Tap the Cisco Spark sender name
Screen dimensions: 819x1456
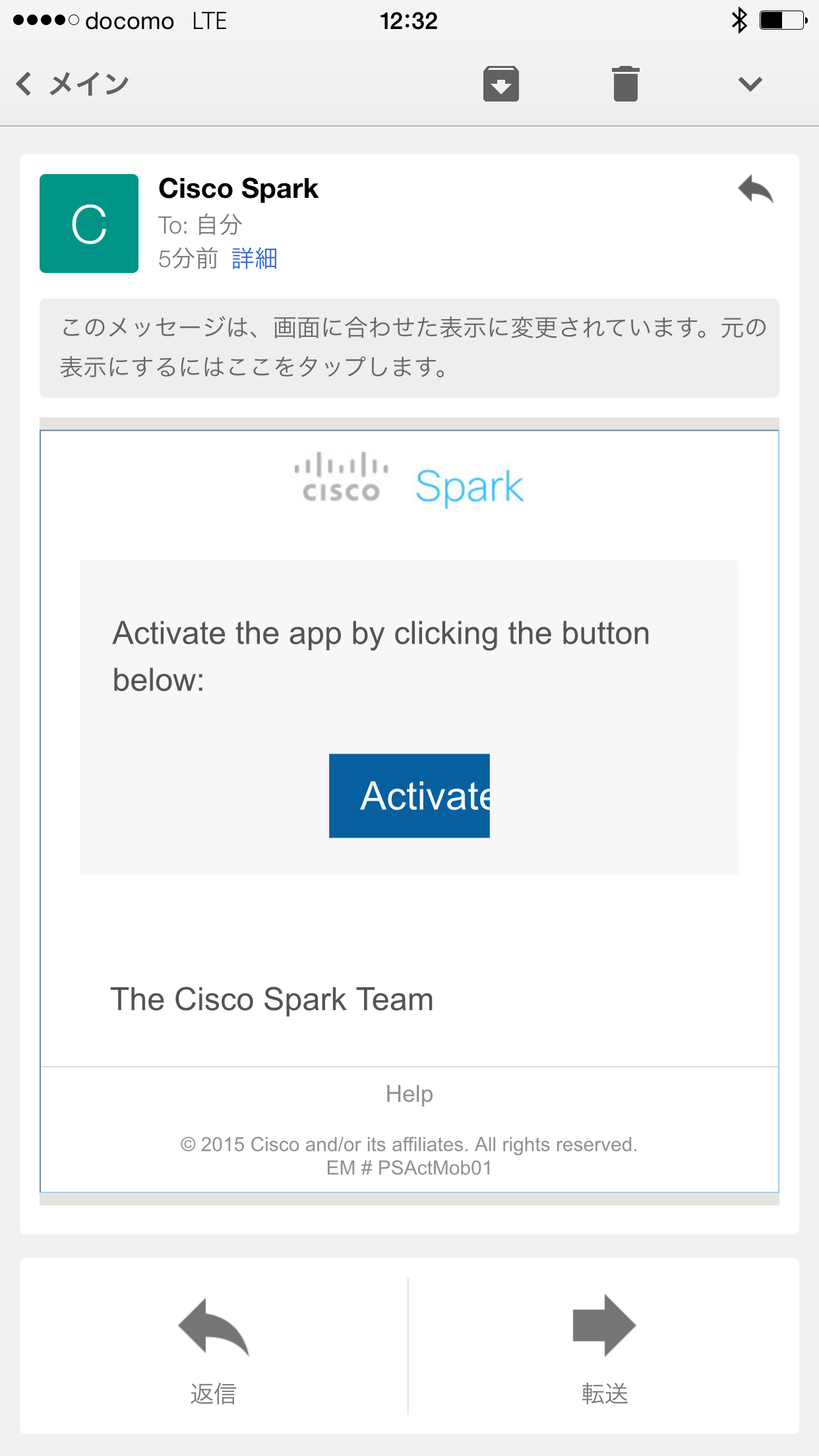point(239,189)
